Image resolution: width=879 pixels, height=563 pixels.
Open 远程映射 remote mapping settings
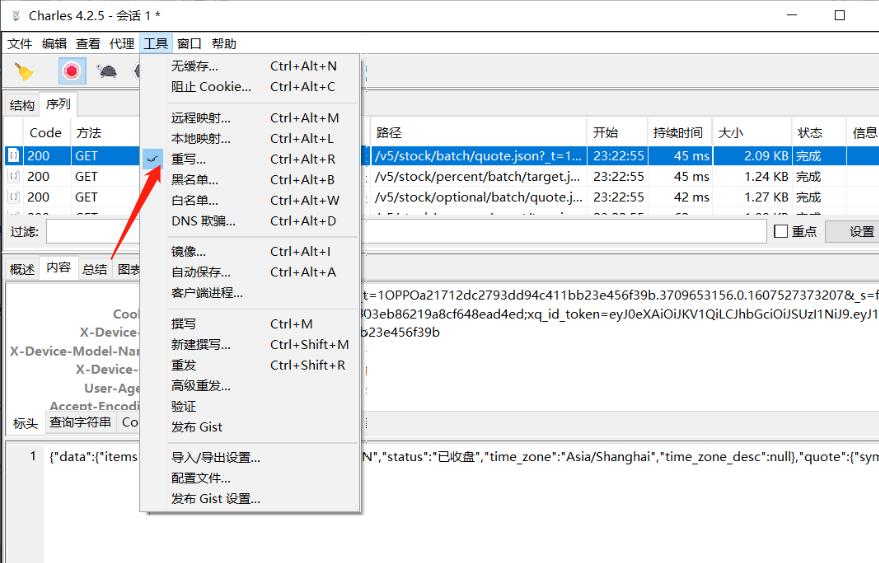coord(250,118)
